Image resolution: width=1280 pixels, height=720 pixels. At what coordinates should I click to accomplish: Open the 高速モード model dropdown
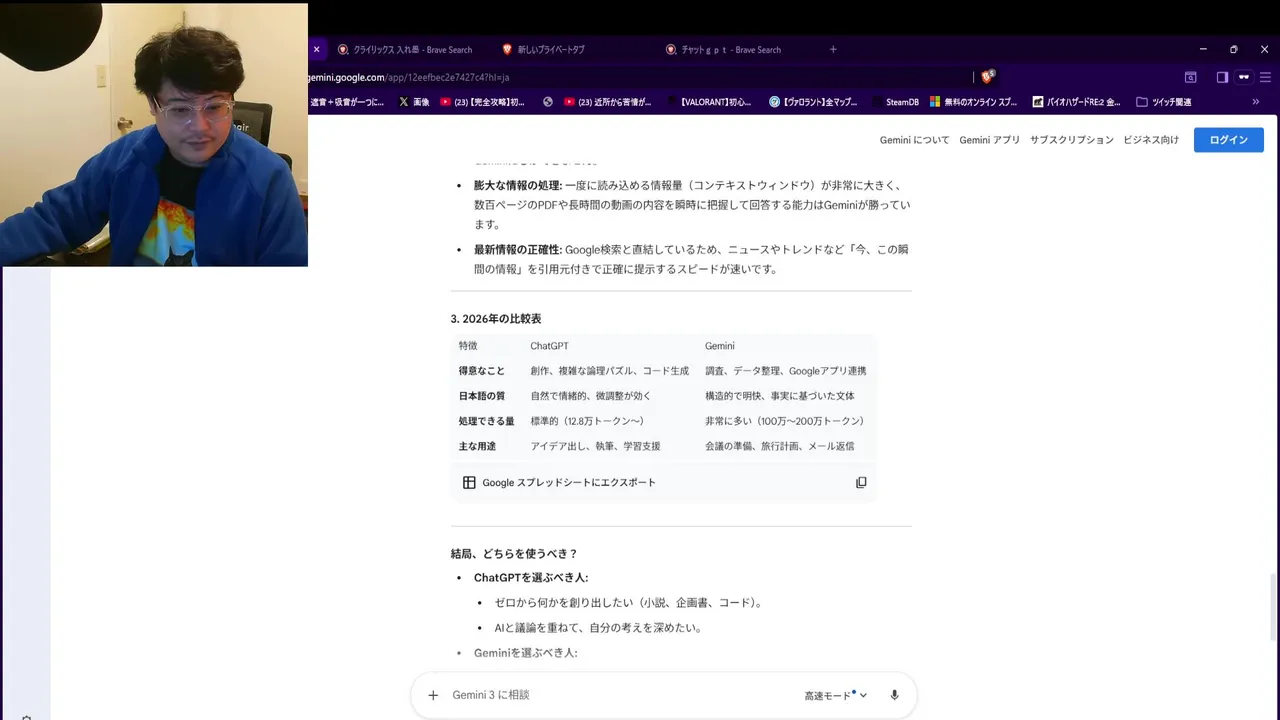(835, 695)
